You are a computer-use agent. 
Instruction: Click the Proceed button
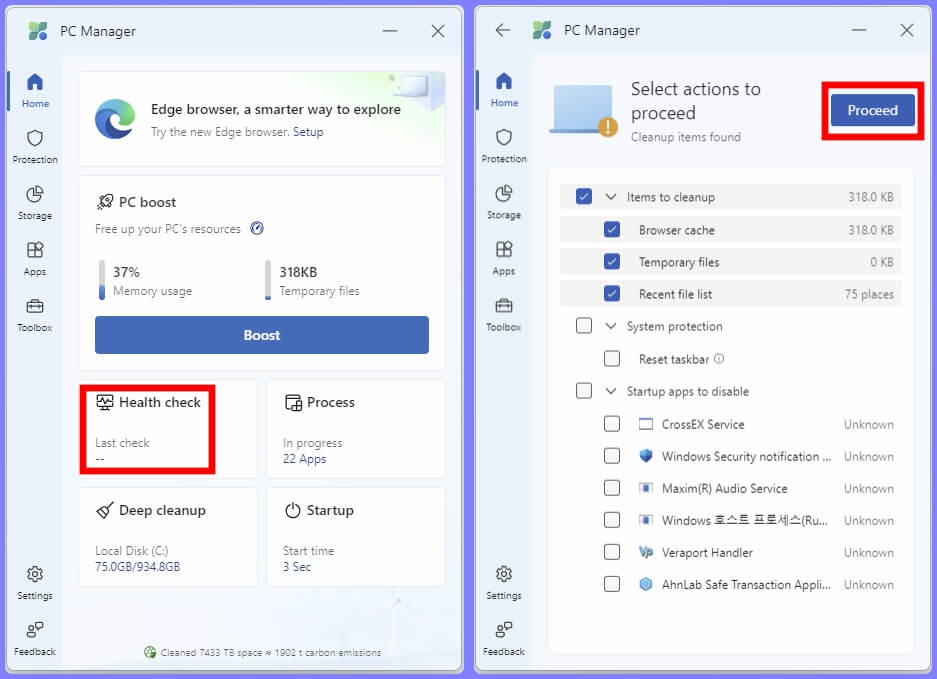coord(872,110)
